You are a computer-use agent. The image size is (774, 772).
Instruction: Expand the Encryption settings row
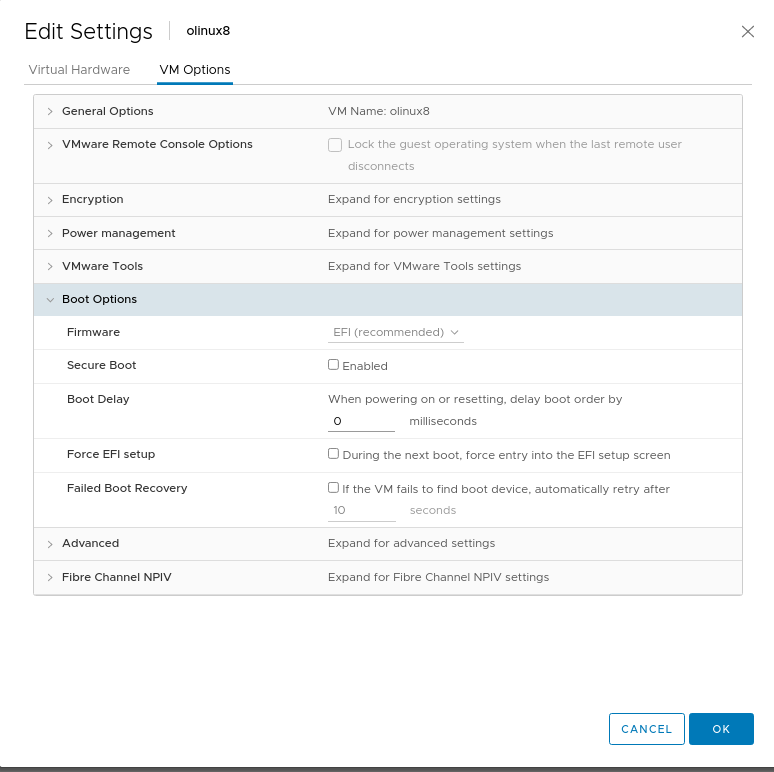tap(50, 200)
